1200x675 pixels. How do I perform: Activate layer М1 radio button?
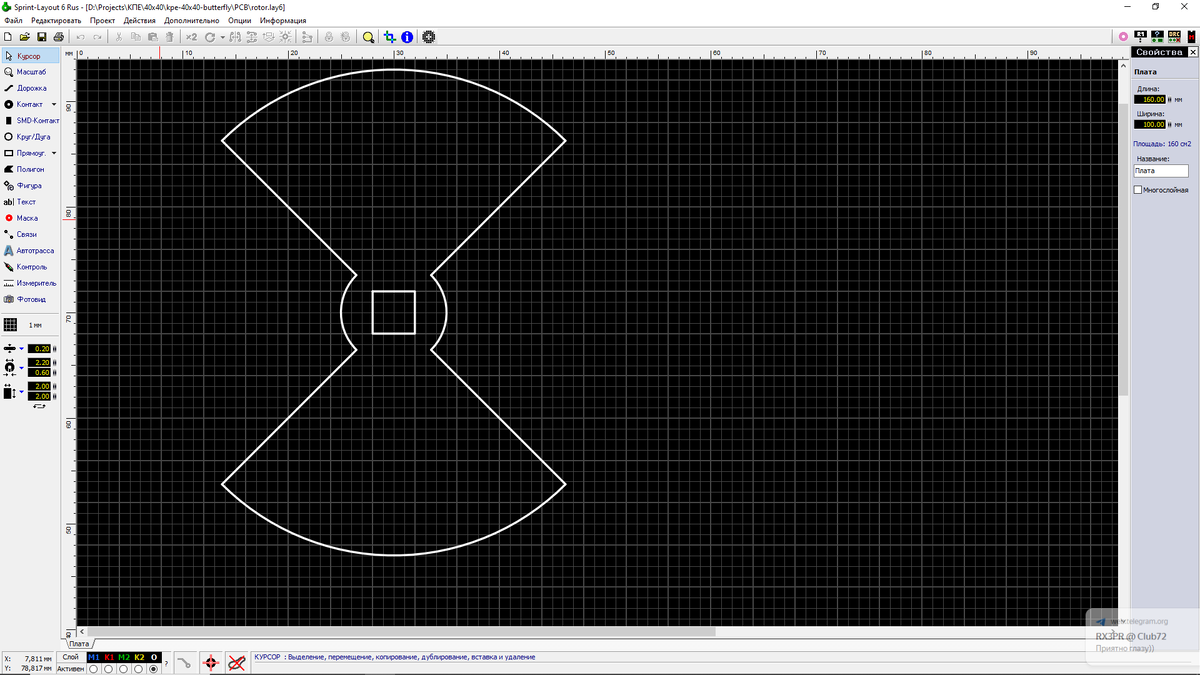[x=93, y=669]
